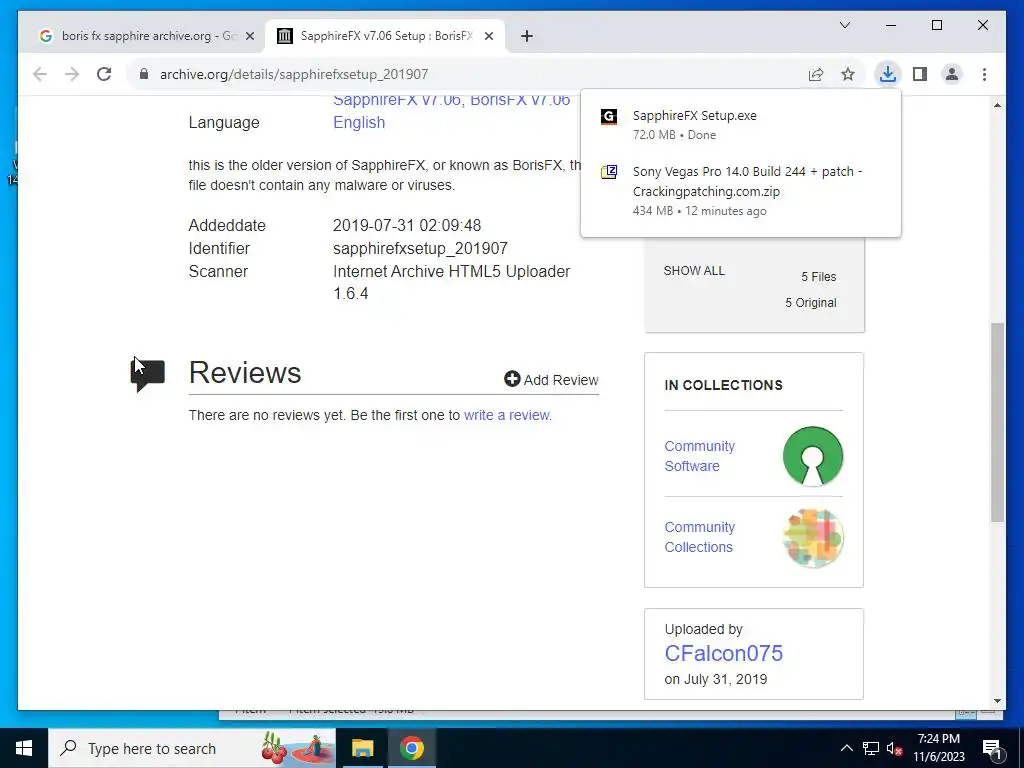Click the Addeddate value 2019-07-31 02:09:48

click(407, 226)
